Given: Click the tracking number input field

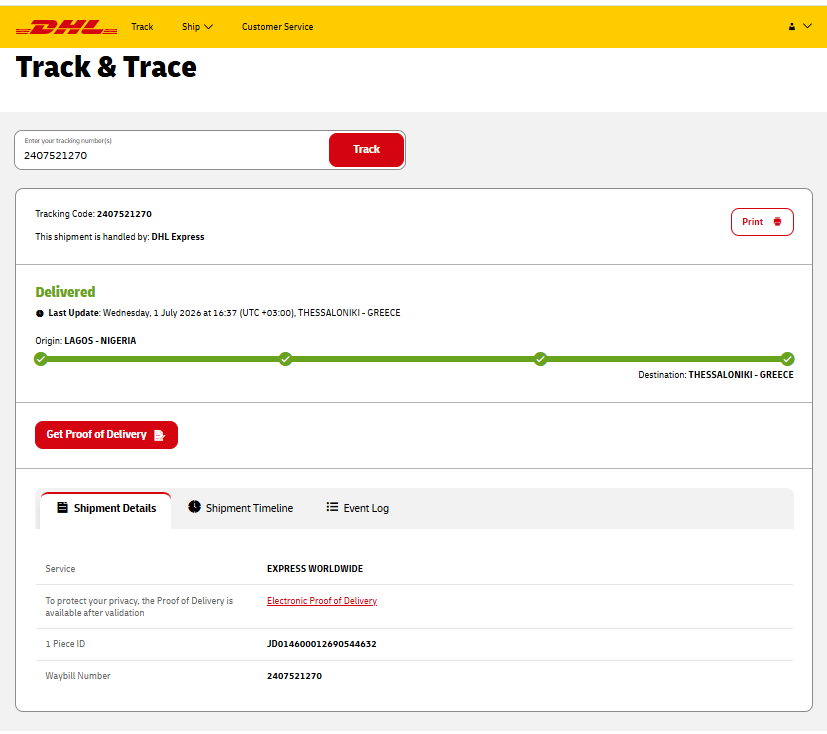Looking at the screenshot, I should click(171, 150).
